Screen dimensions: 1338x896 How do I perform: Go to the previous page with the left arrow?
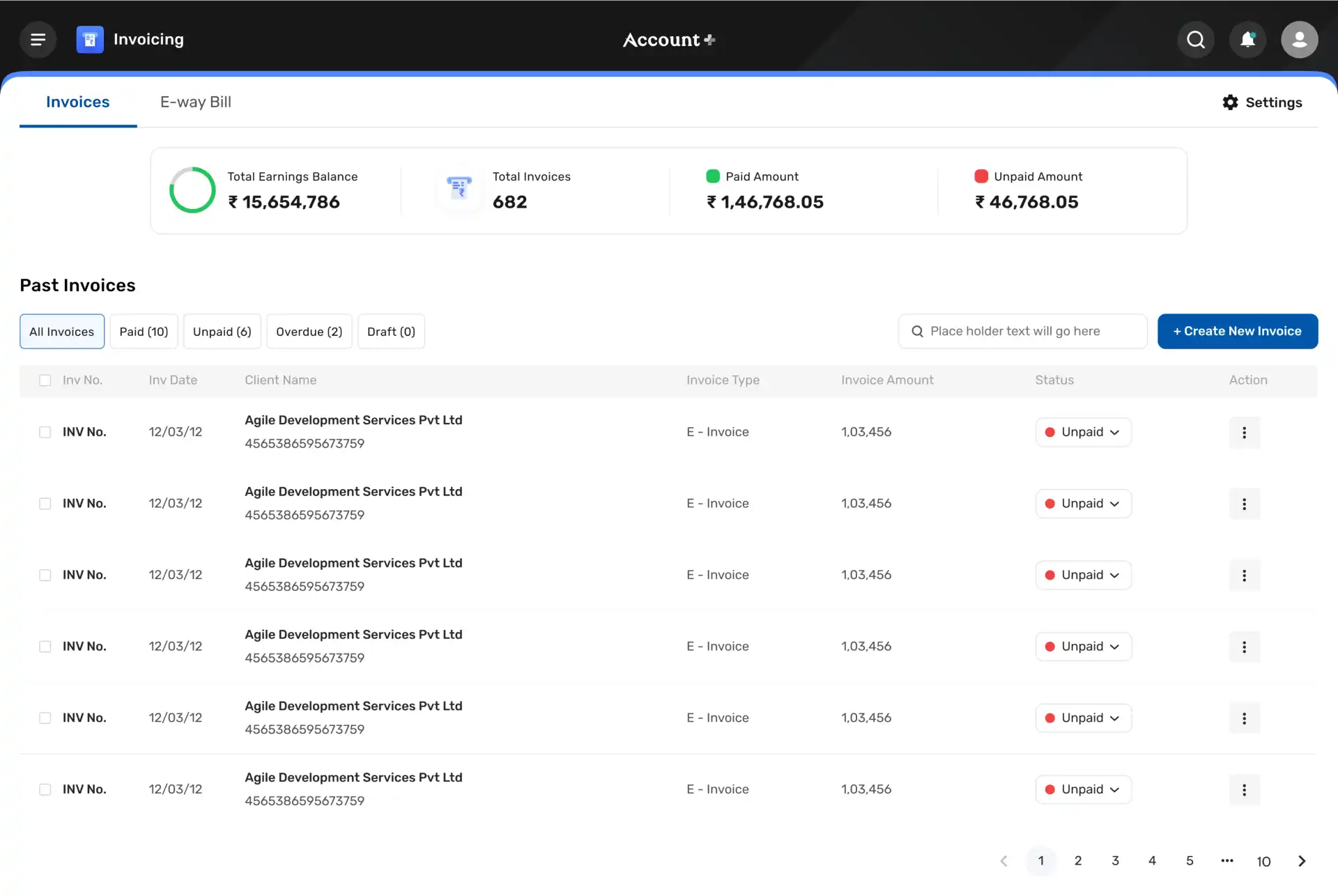tap(1003, 861)
